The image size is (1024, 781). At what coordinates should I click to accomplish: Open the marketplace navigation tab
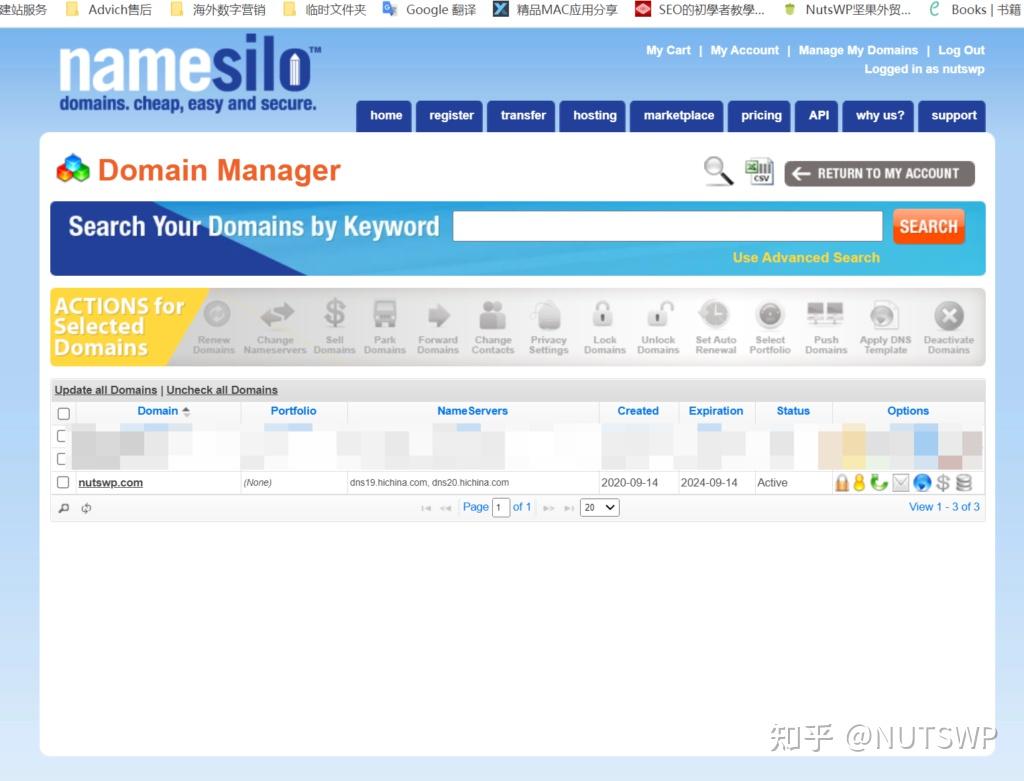tap(678, 116)
